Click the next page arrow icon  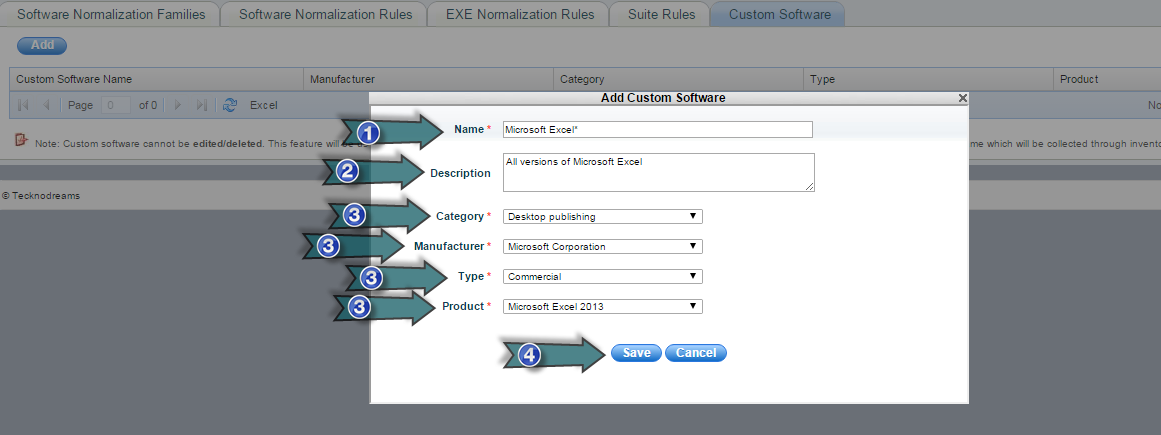point(178,105)
